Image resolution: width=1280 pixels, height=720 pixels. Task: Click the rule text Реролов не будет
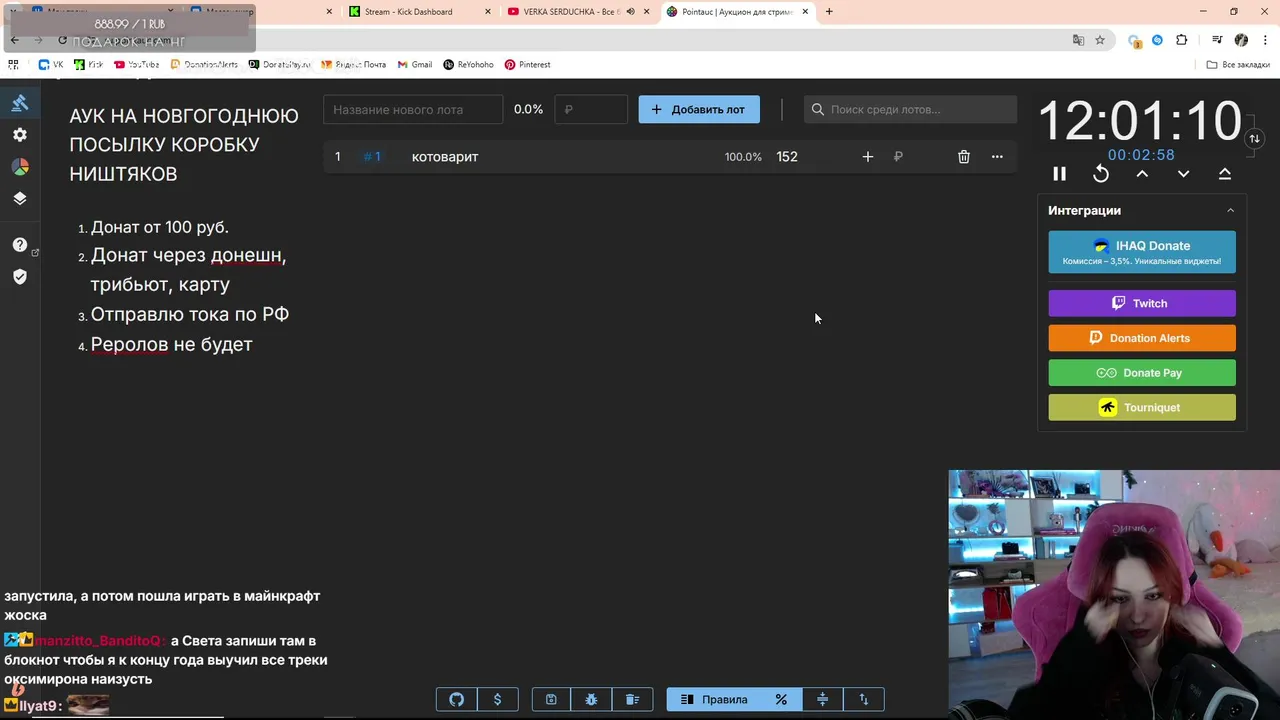[x=171, y=344]
